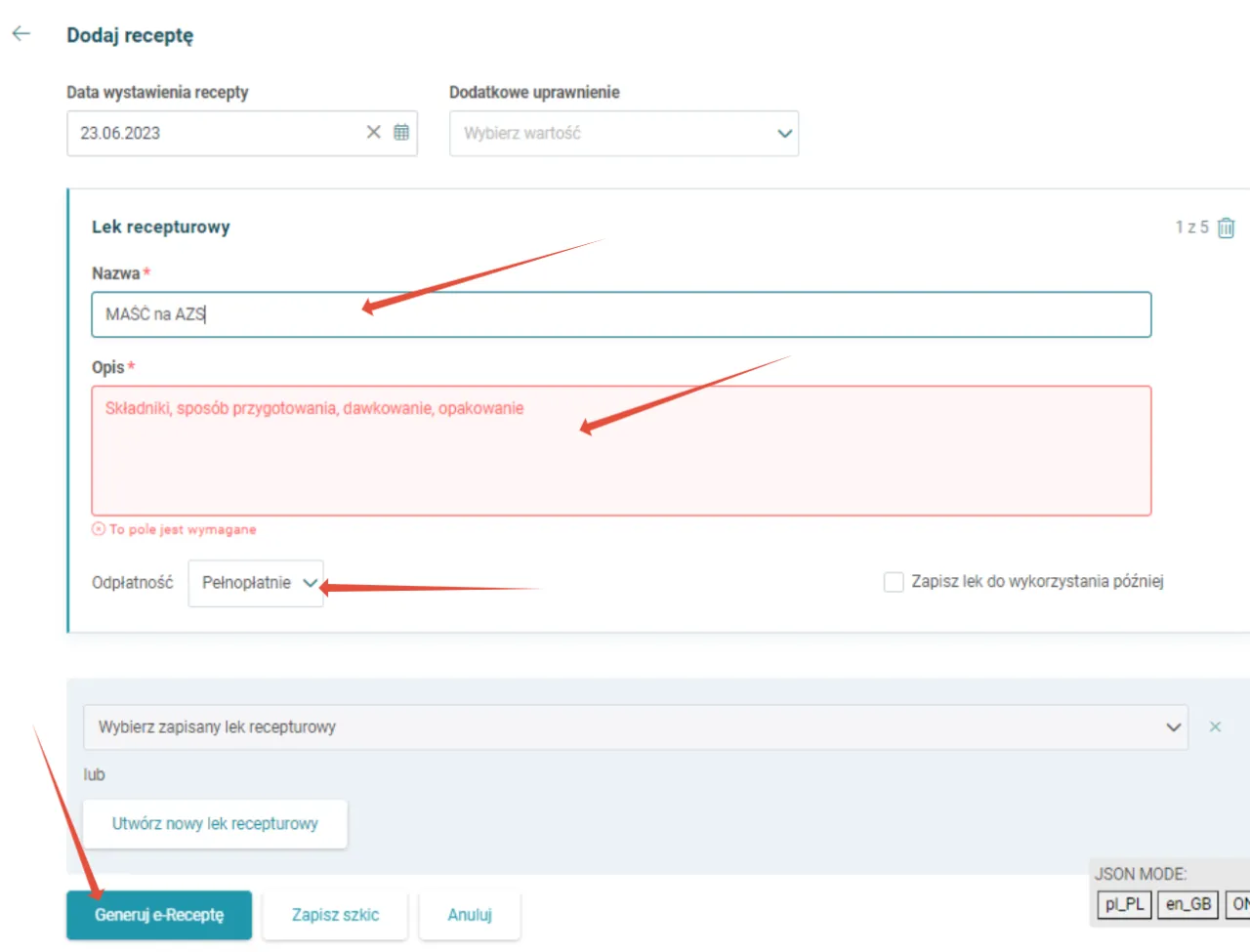Open the calendar date picker icon
This screenshot has width=1250, height=952.
coord(401,132)
